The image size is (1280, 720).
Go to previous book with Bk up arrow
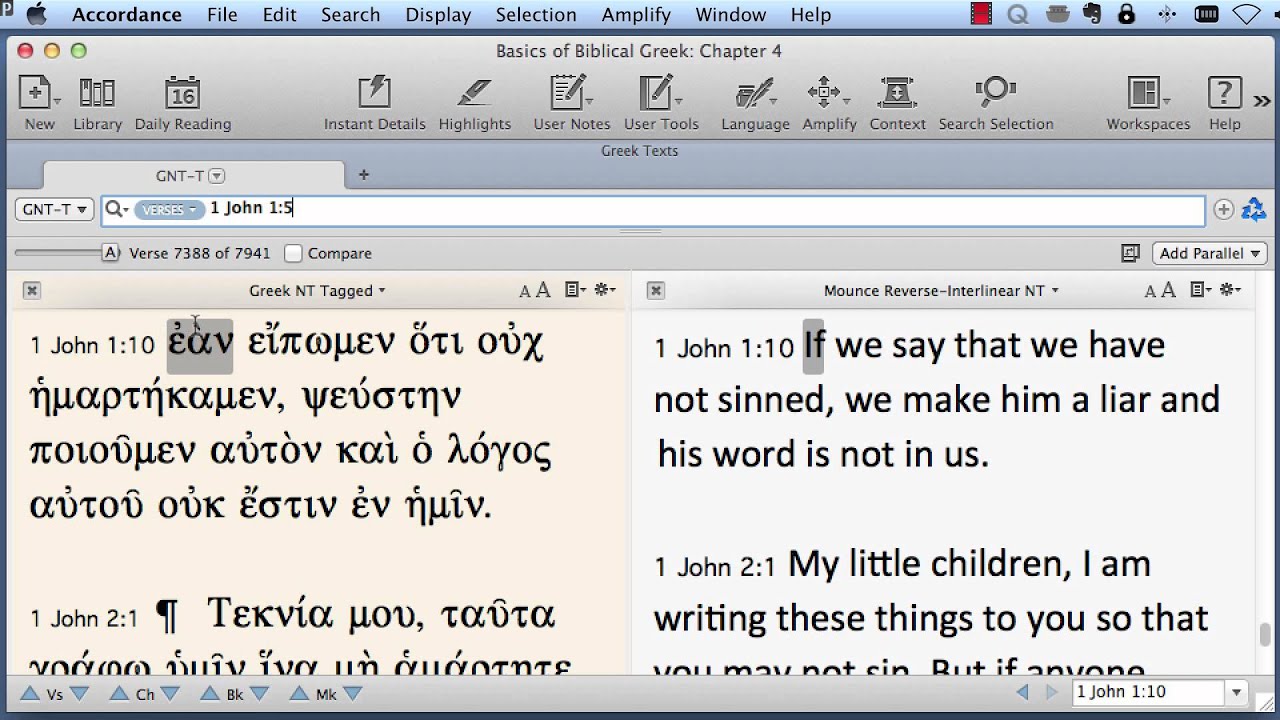210,694
